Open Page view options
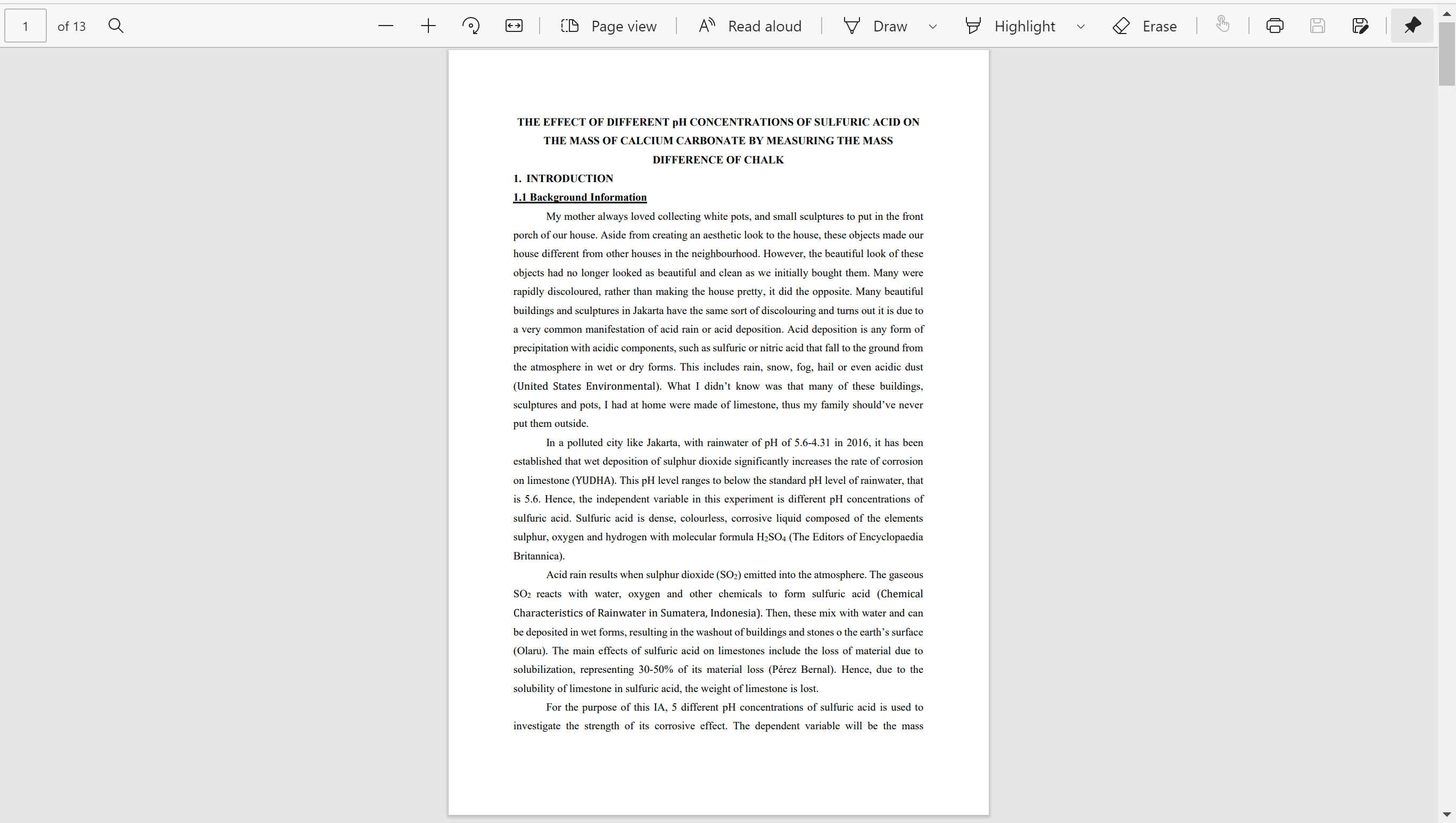1456x823 pixels. pyautogui.click(x=608, y=26)
